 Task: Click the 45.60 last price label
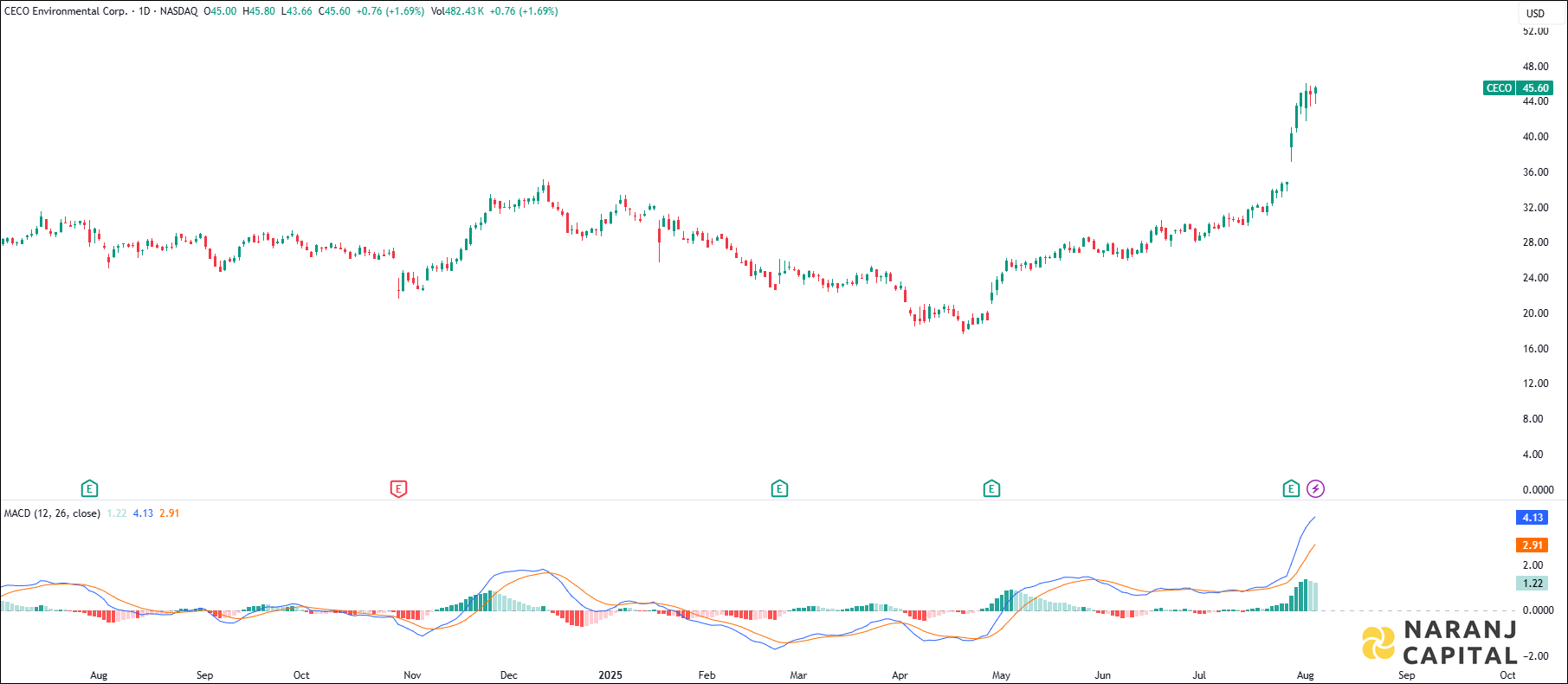(1535, 88)
